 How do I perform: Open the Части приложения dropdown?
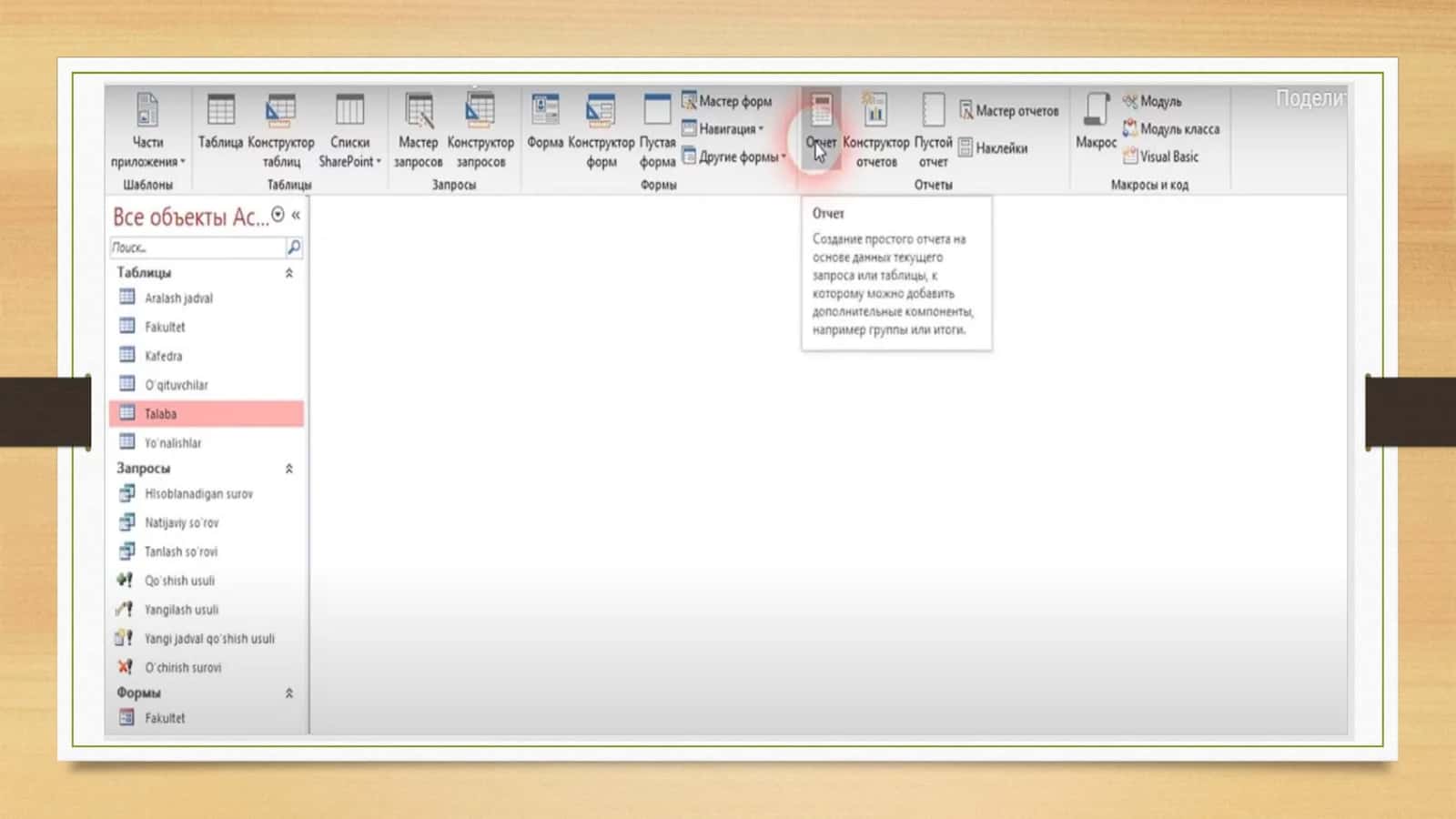(x=147, y=132)
